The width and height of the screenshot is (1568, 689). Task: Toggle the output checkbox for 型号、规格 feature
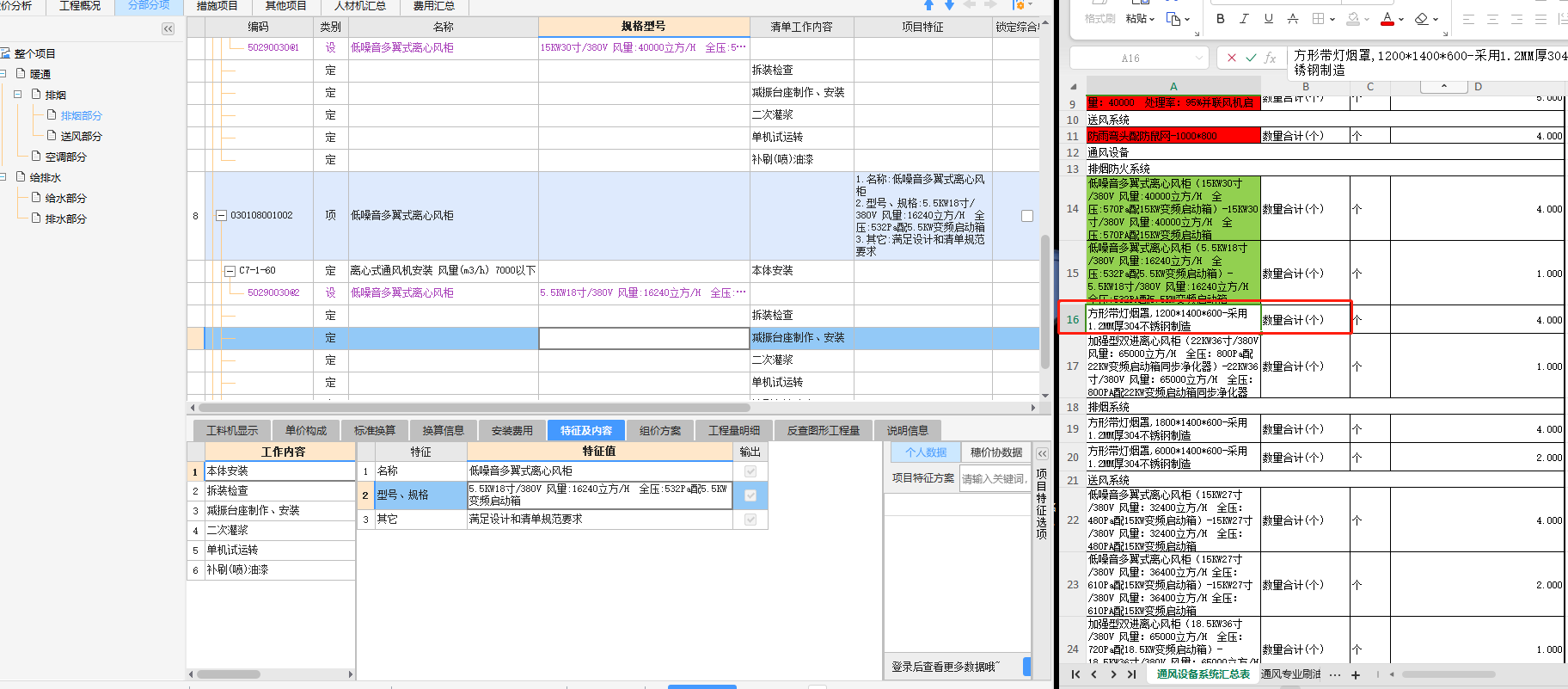(x=750, y=495)
